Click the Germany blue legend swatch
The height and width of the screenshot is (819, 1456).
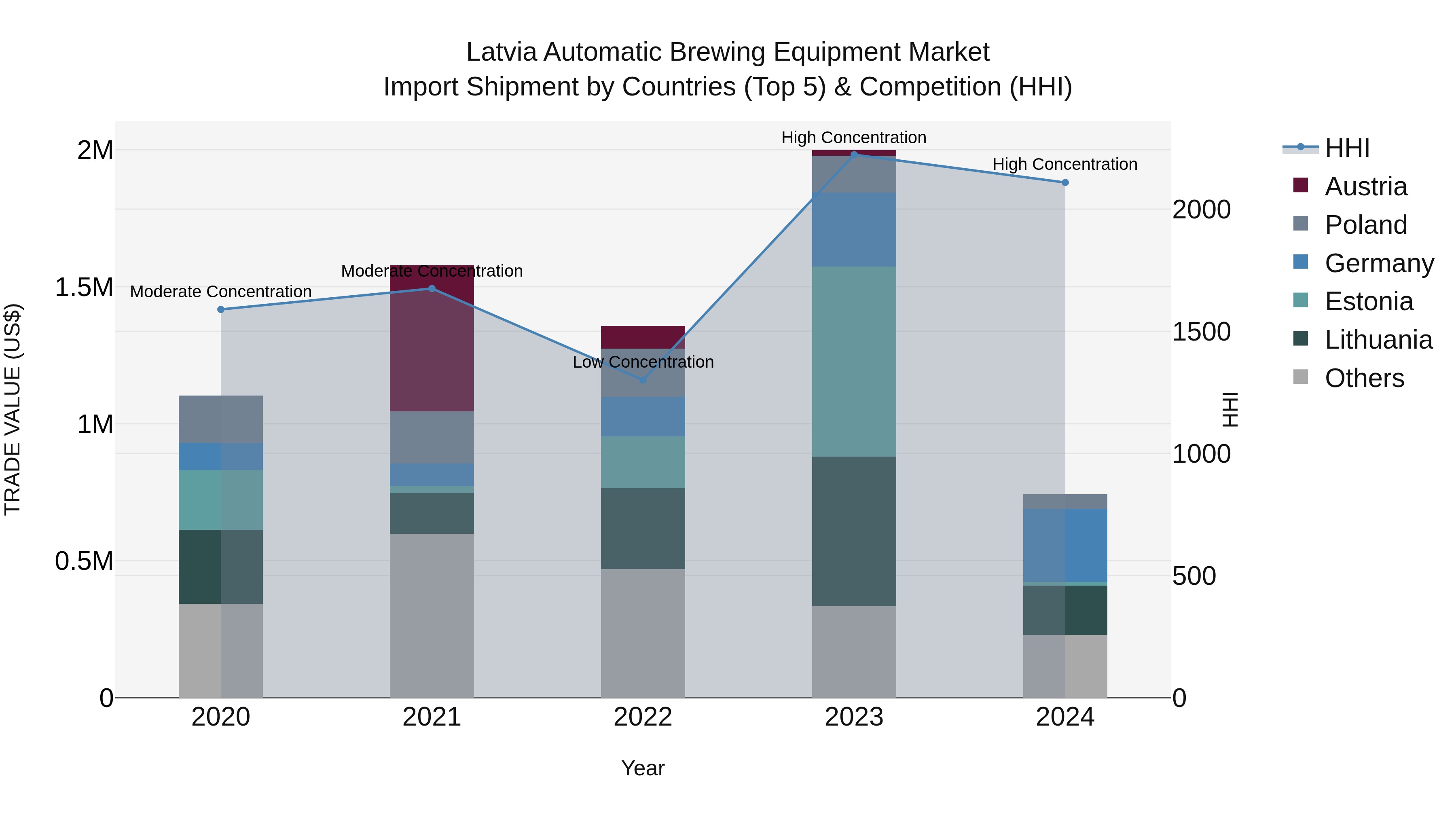[x=1301, y=262]
